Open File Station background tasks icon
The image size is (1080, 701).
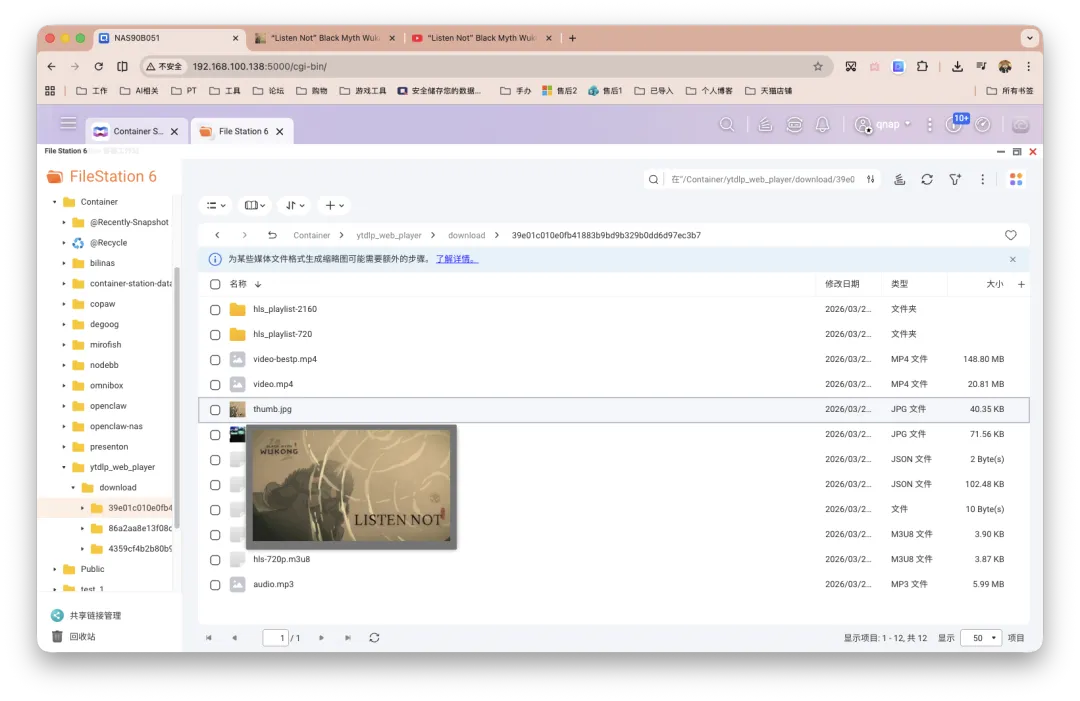point(900,180)
